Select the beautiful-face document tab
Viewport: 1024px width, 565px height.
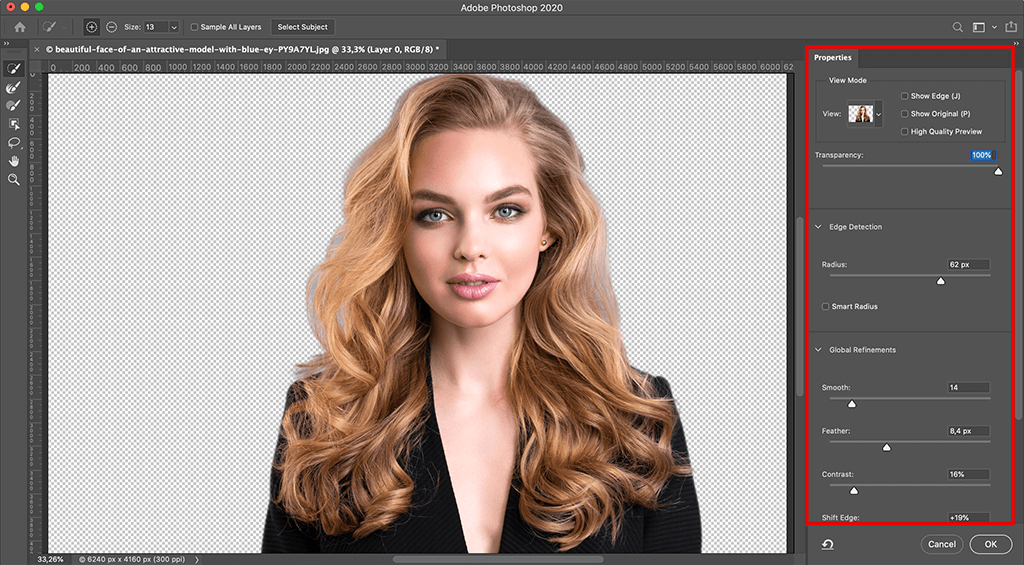[242, 49]
